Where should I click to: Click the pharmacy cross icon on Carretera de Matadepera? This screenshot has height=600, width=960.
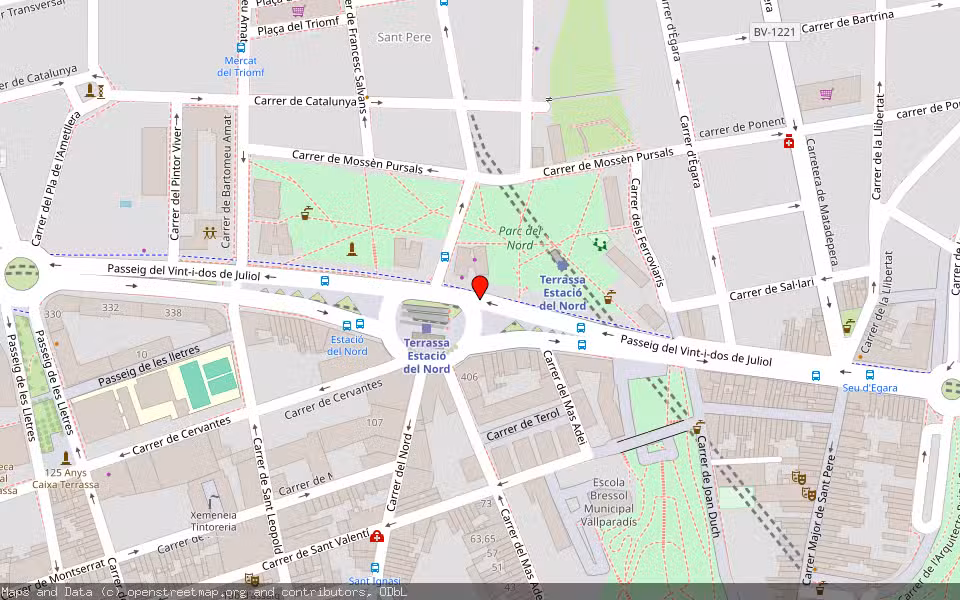click(789, 143)
